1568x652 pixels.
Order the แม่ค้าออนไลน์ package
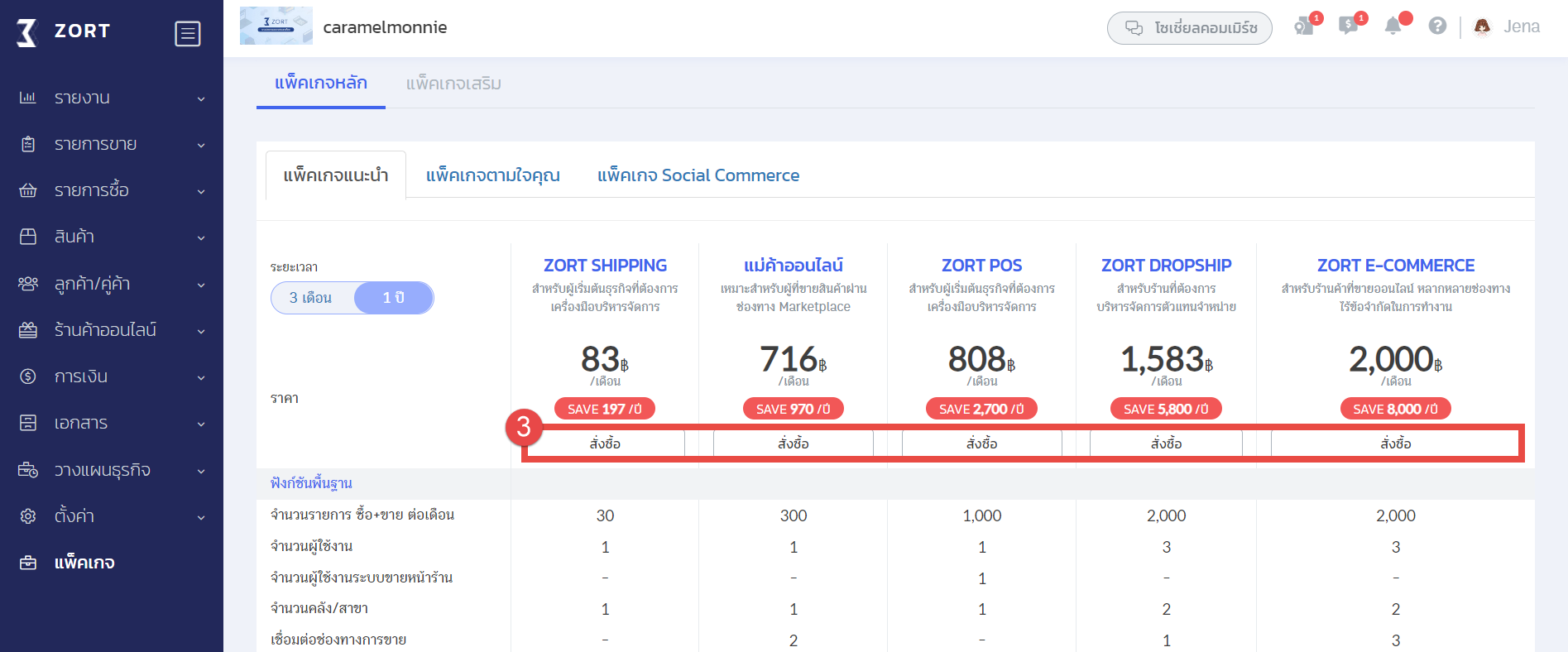click(x=794, y=443)
